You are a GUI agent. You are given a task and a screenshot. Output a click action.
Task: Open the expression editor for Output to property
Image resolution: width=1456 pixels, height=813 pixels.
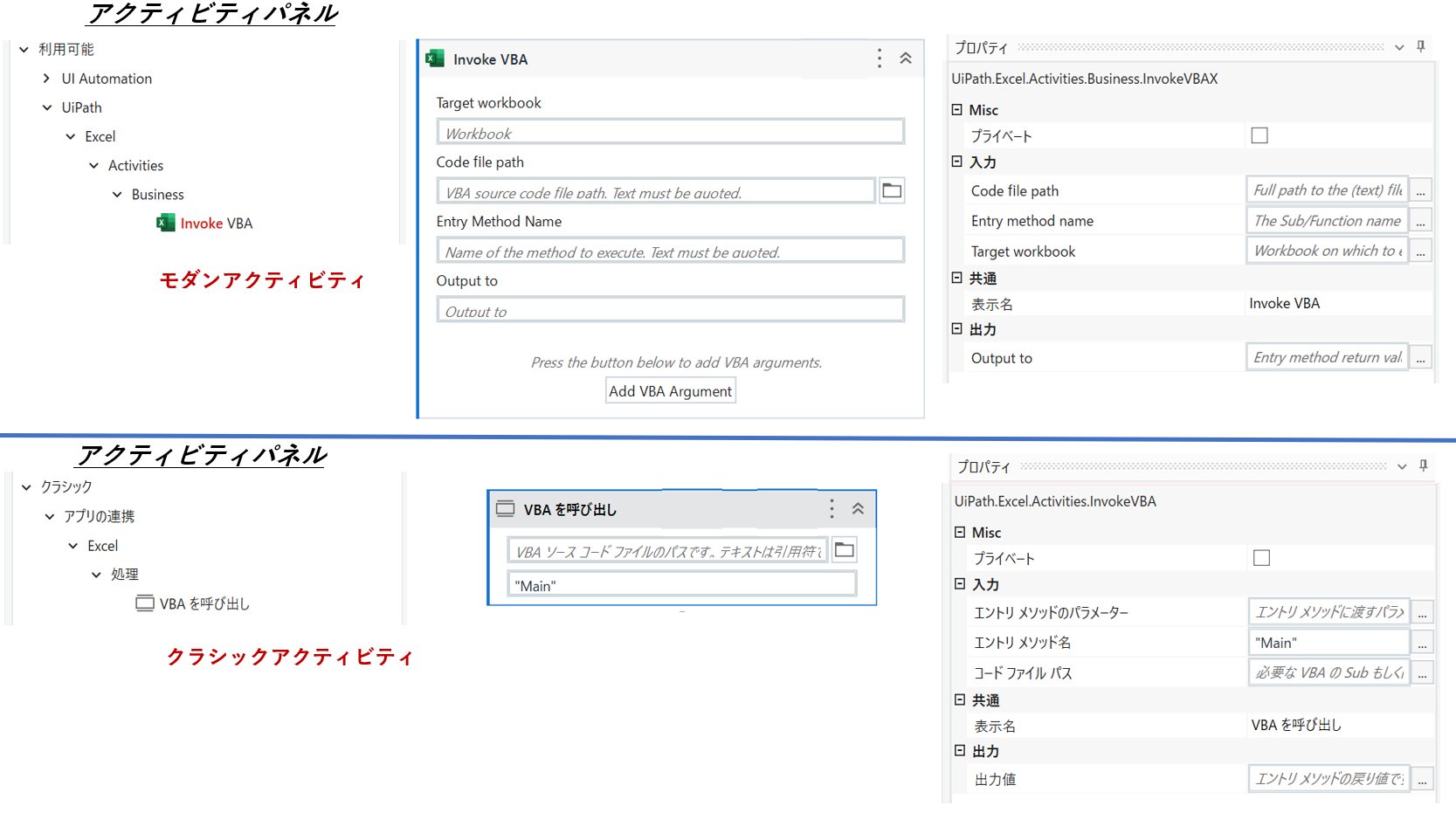point(1421,357)
